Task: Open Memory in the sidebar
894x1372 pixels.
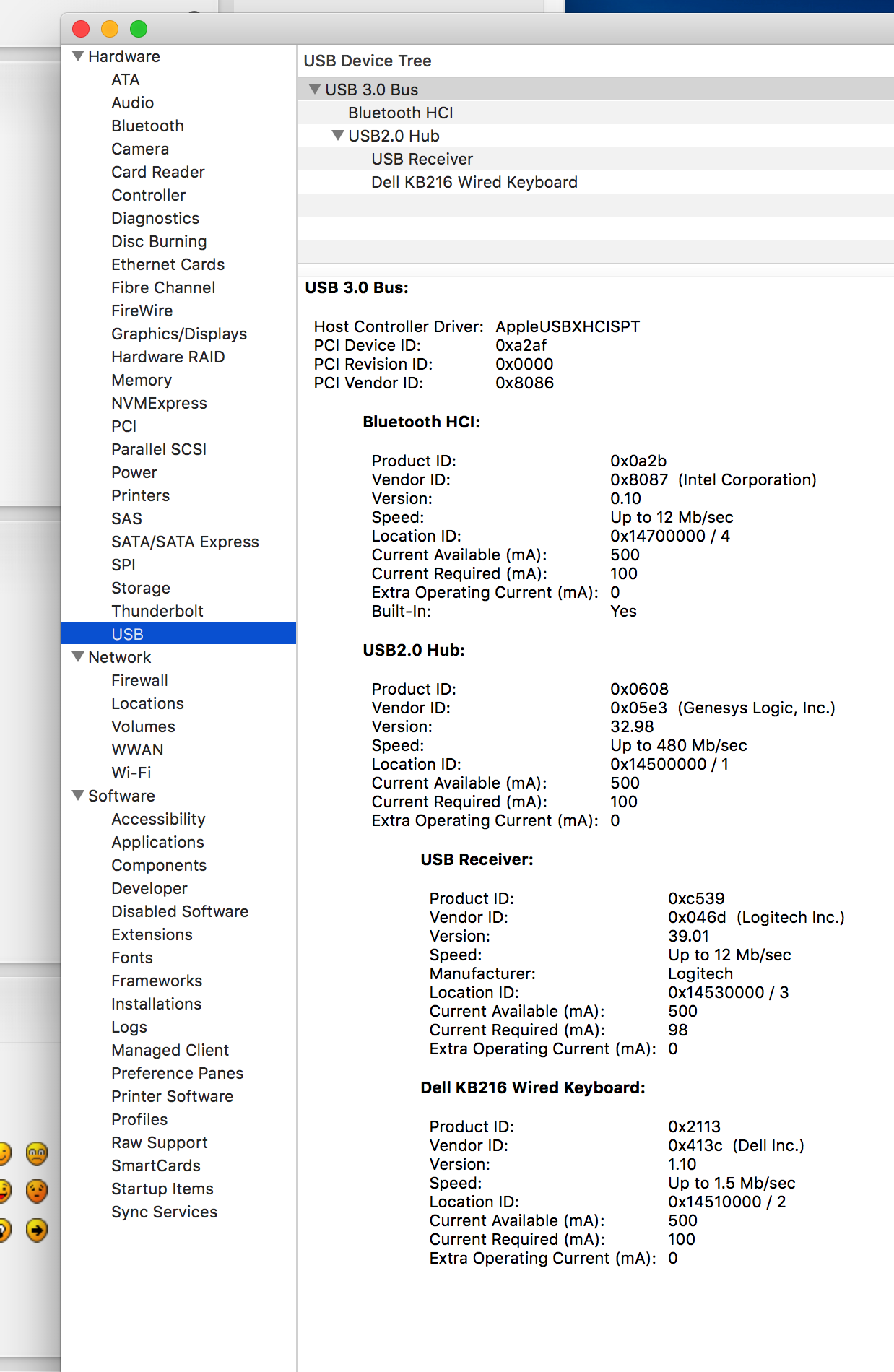Action: click(x=141, y=380)
